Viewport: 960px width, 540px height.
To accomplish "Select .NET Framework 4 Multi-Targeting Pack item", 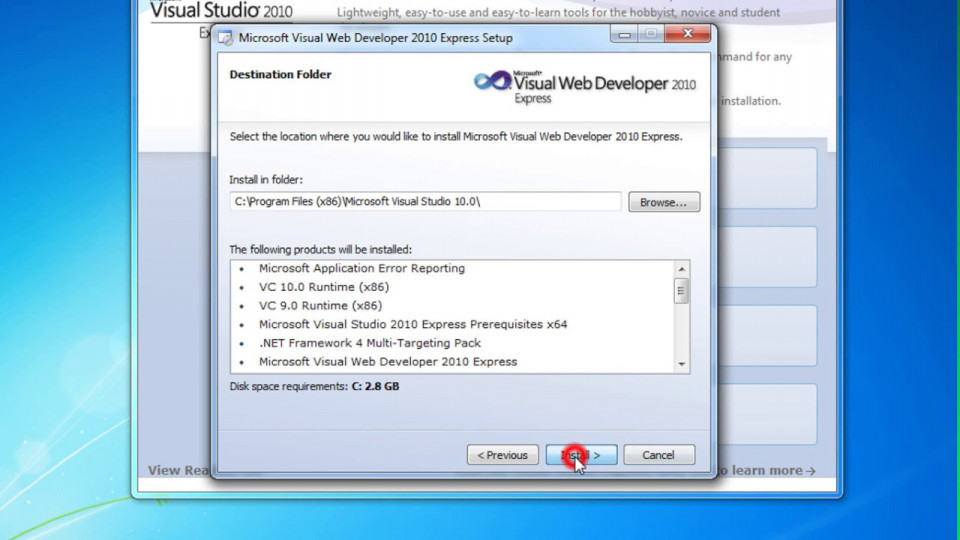I will point(369,343).
